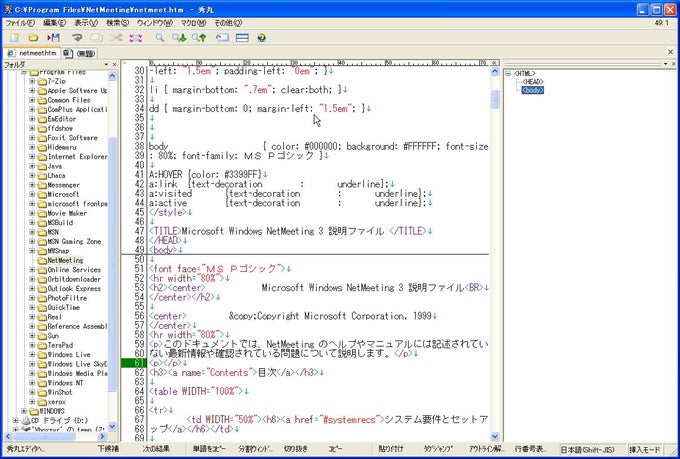Image resolution: width=680 pixels, height=459 pixels.
Task: Expand the Movie Maker folder node
Action: (x=32, y=213)
